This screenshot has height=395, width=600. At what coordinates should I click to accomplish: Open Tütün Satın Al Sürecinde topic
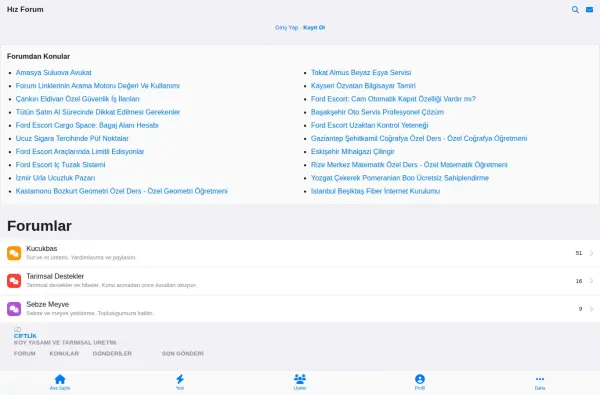98,112
